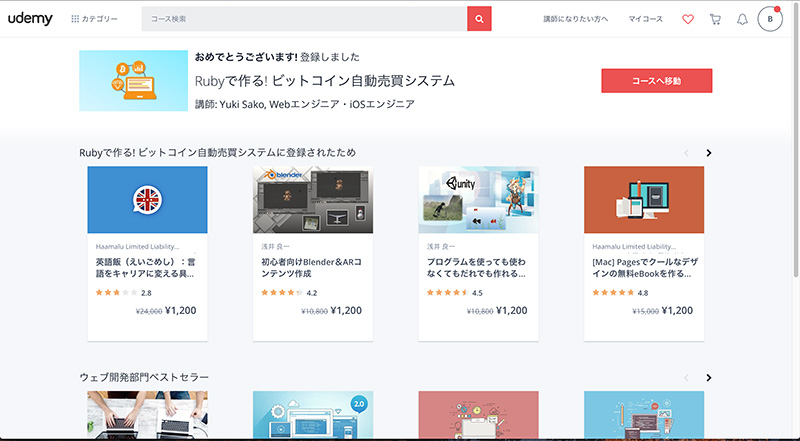
Task: Click the 4.8 star rating
Action: pos(620,292)
